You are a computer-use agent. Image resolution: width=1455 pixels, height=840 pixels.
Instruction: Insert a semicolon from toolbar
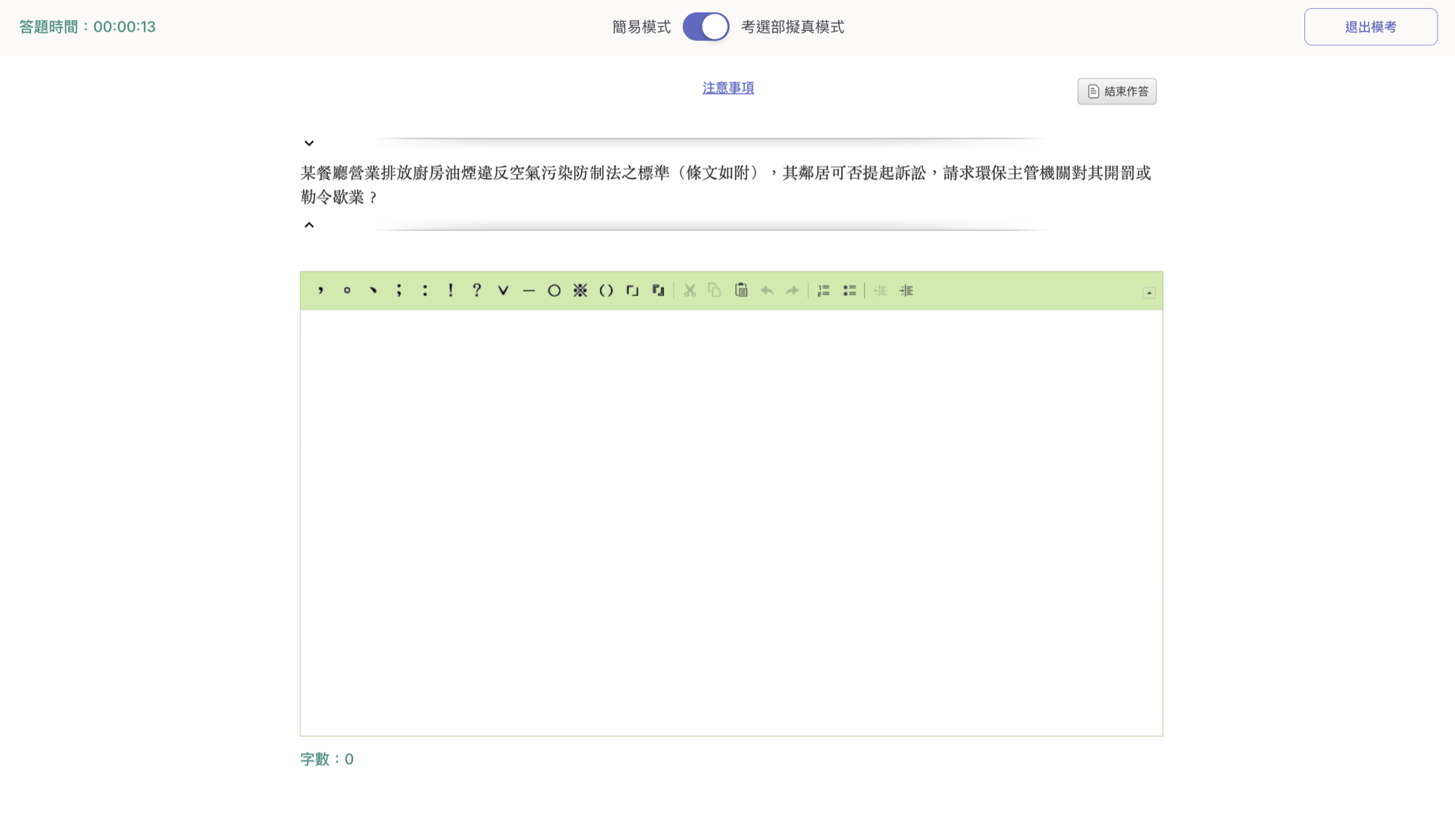[399, 290]
